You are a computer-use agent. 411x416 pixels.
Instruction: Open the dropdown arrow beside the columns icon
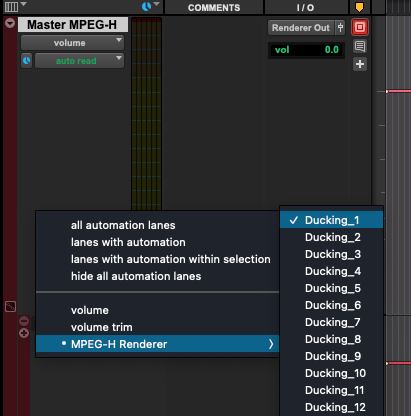24,4
